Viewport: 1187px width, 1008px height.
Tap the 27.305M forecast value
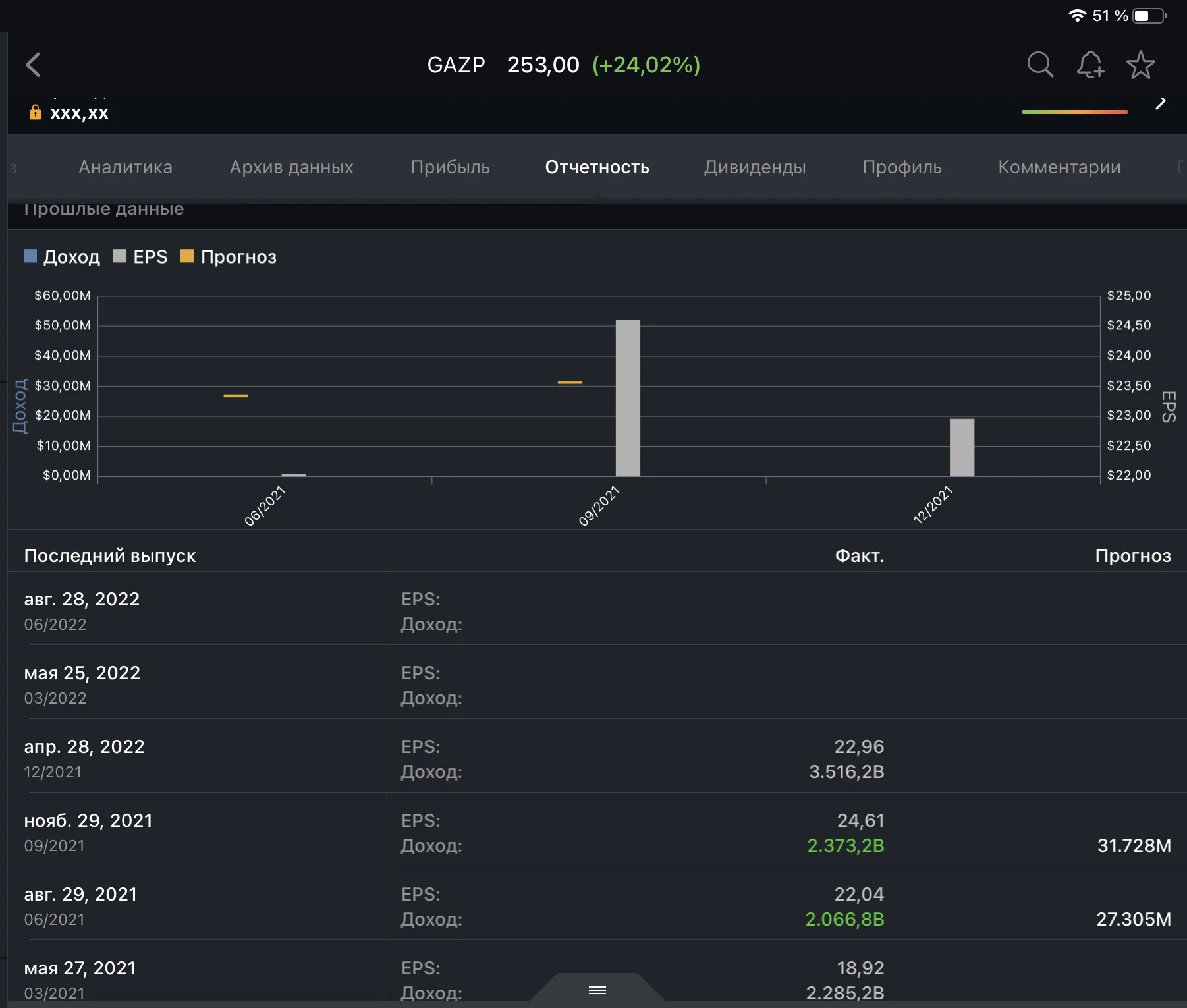coord(1134,919)
